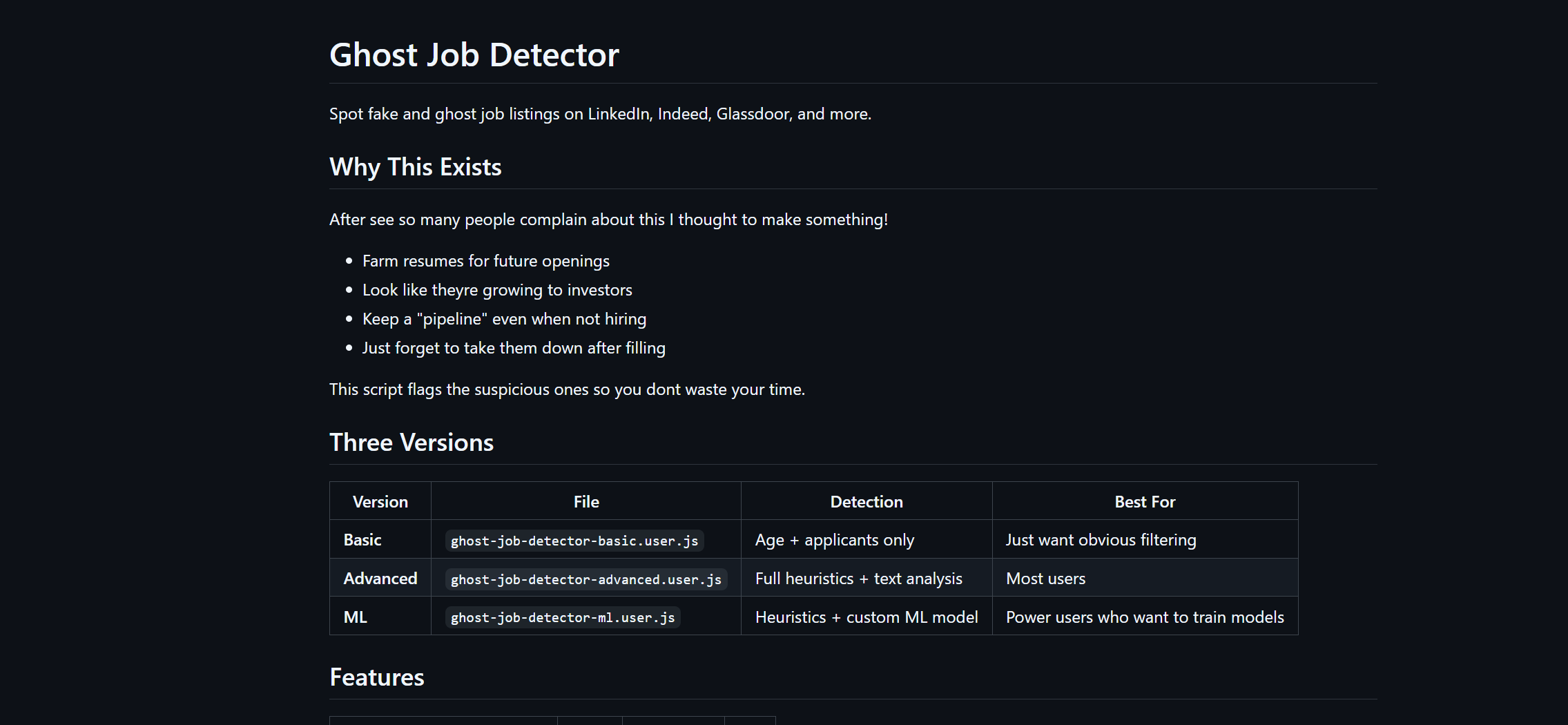
Task: Click the Three Versions section heading
Action: 411,443
